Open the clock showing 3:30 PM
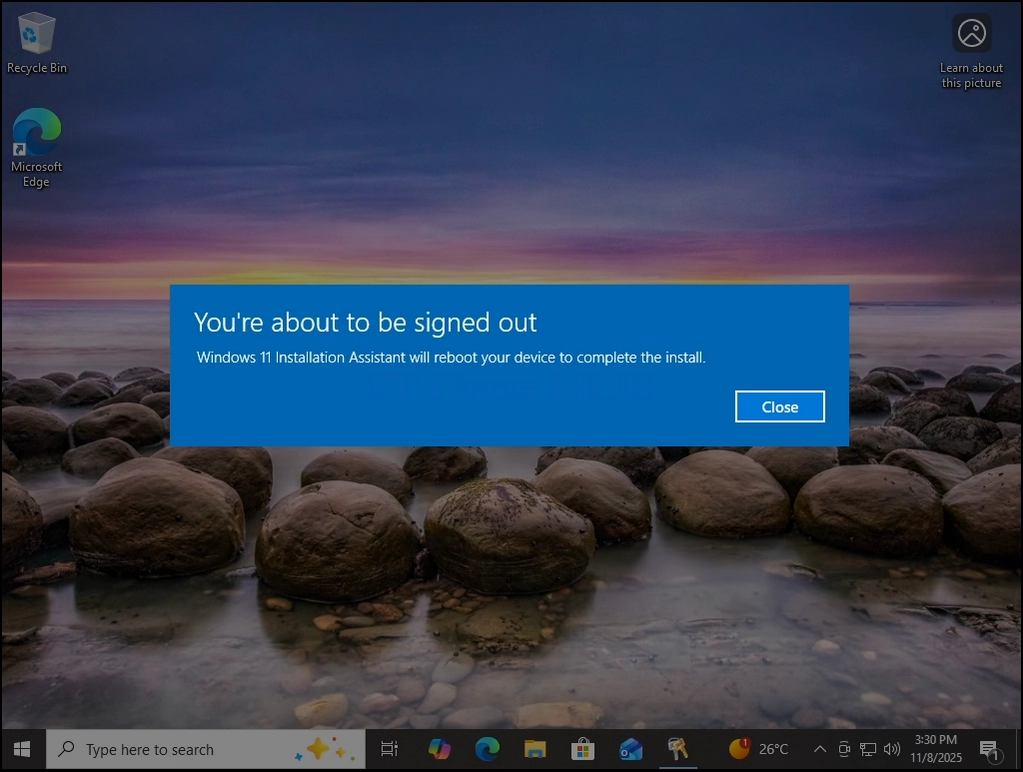Image resolution: width=1023 pixels, height=772 pixels. pos(936,749)
